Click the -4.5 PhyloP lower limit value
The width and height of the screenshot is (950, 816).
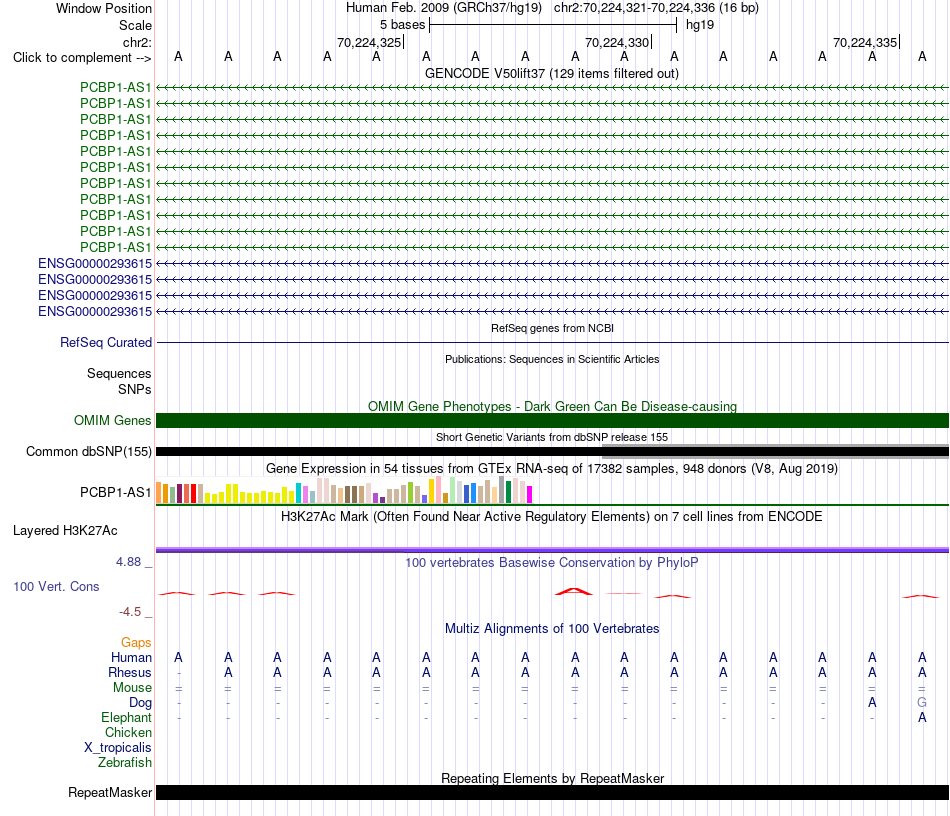coord(130,612)
